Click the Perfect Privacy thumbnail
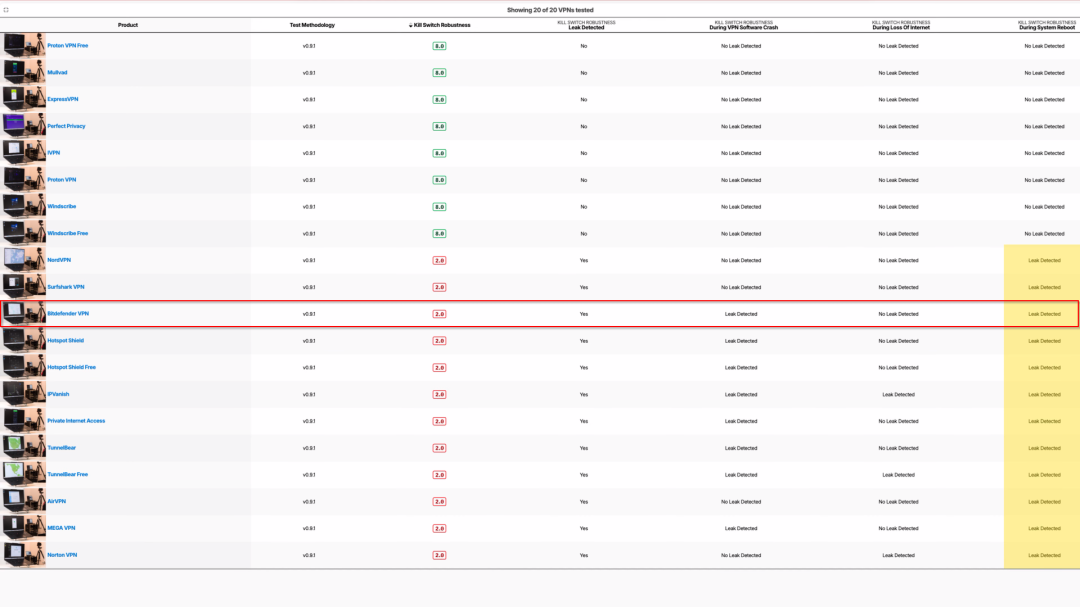Screen dimensions: 1080x607 24,126
